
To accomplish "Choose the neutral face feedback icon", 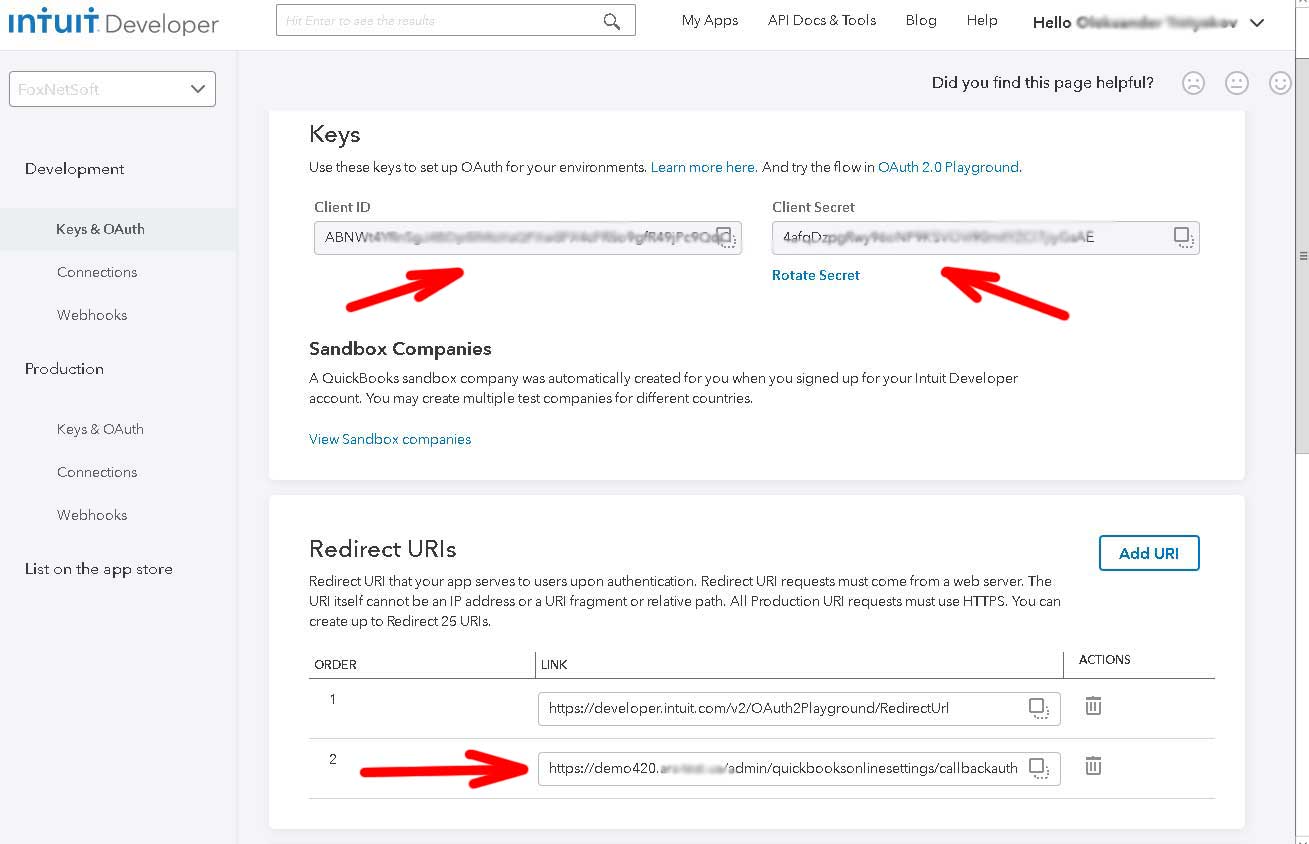I will point(1237,83).
